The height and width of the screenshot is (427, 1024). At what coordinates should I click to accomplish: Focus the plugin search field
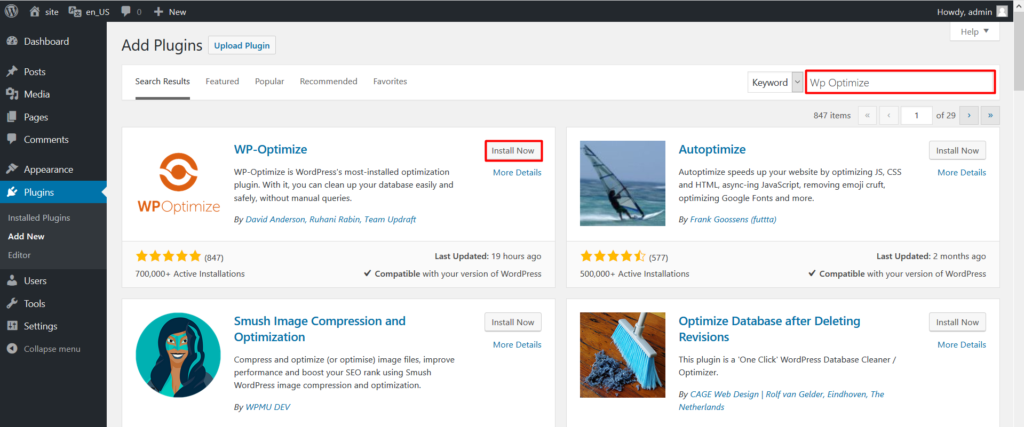[900, 82]
